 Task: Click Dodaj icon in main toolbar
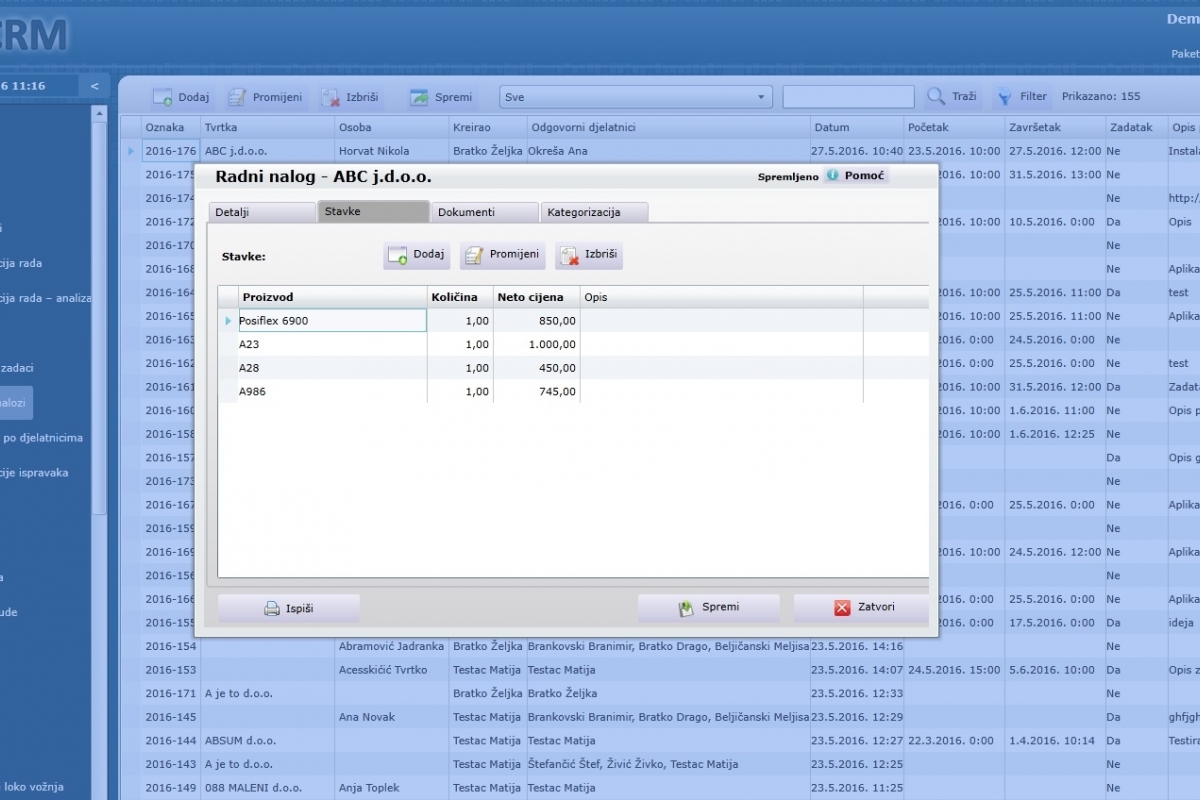pyautogui.click(x=163, y=97)
